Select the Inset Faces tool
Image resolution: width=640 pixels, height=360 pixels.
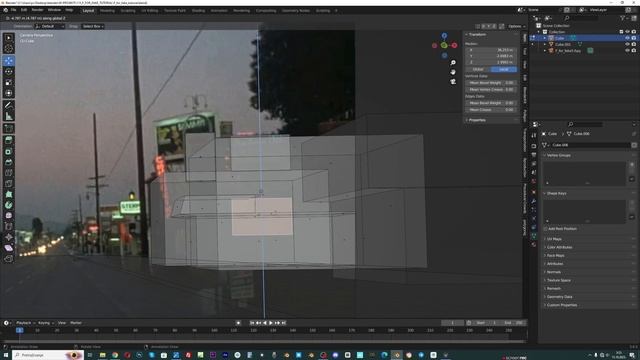(x=9, y=151)
